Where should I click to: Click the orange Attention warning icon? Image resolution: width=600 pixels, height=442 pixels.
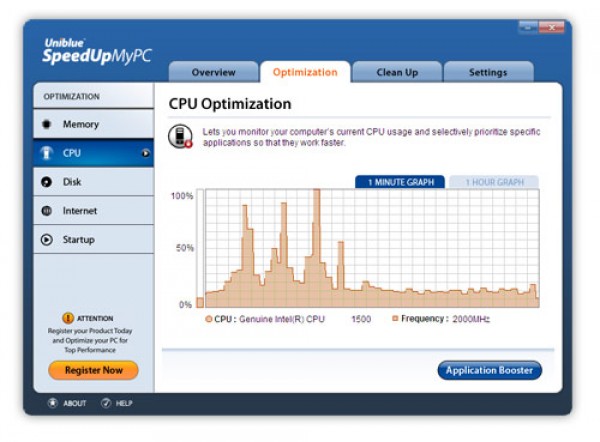[x=68, y=318]
